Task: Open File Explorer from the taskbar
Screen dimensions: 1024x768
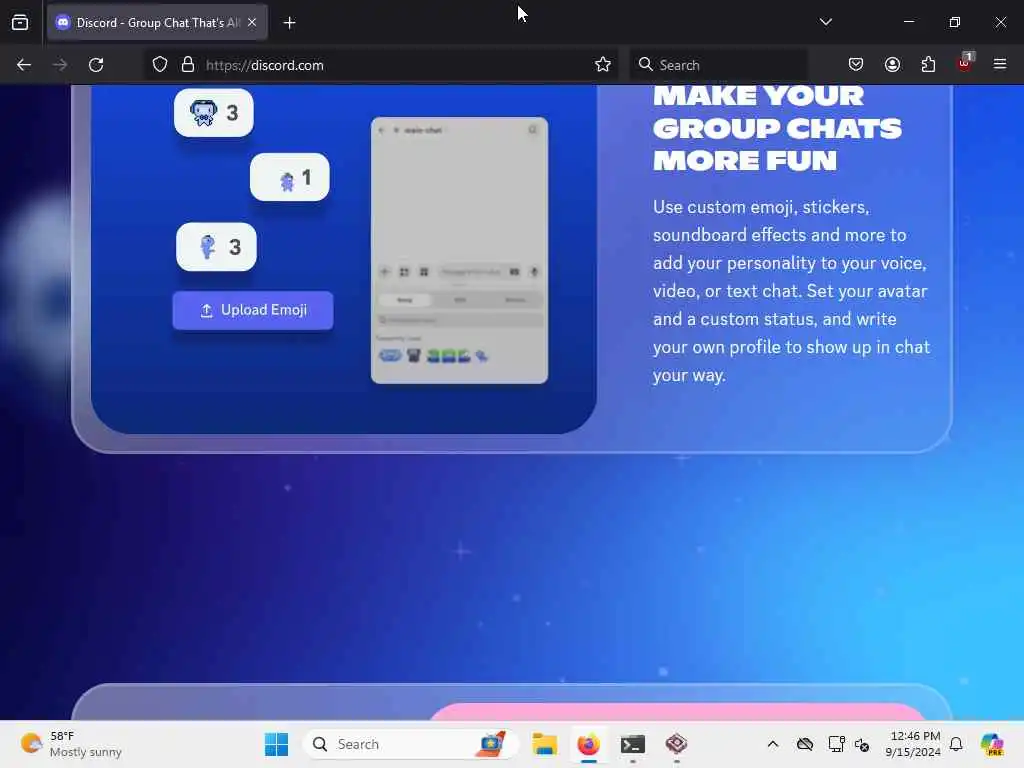Action: pos(544,744)
